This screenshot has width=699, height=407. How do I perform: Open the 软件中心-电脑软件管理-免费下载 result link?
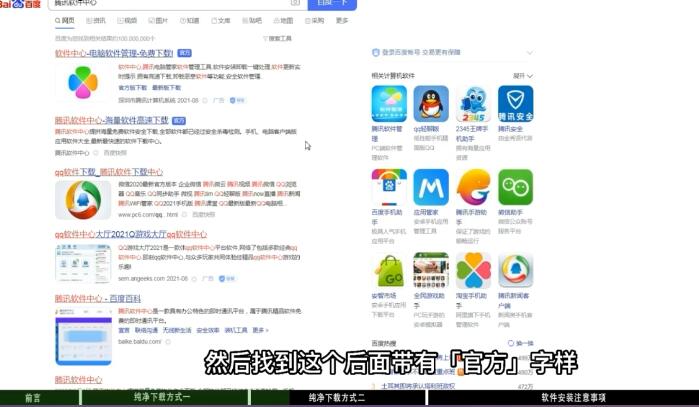click(x=114, y=53)
